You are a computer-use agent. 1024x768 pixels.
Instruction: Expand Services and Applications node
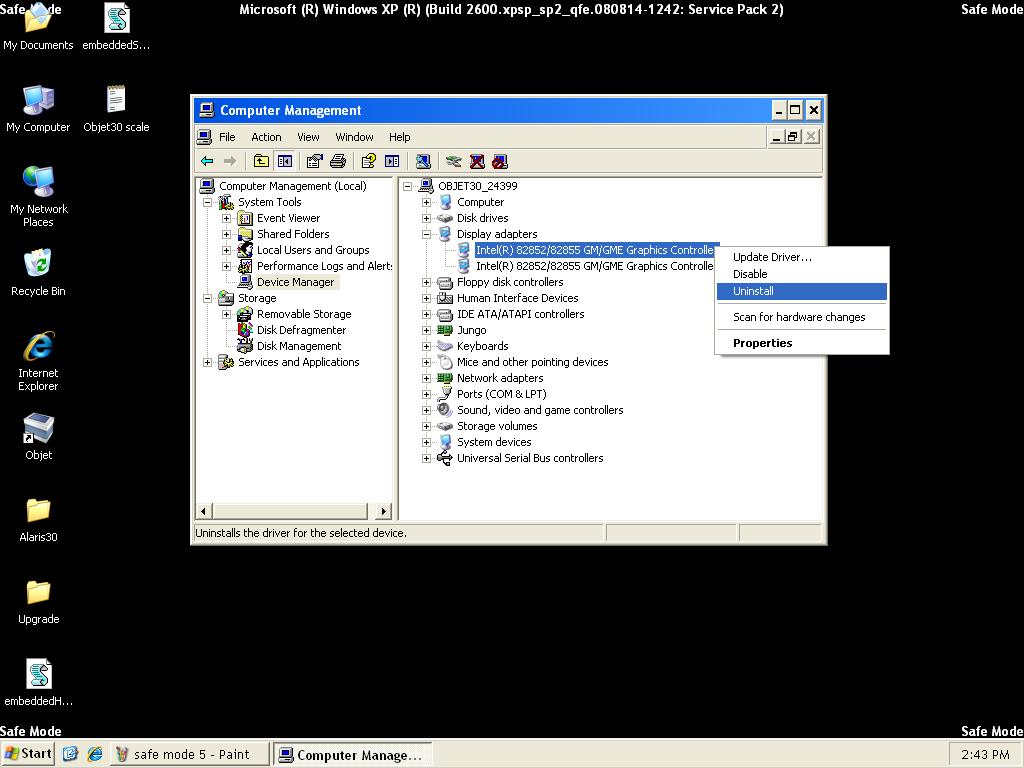tap(208, 362)
